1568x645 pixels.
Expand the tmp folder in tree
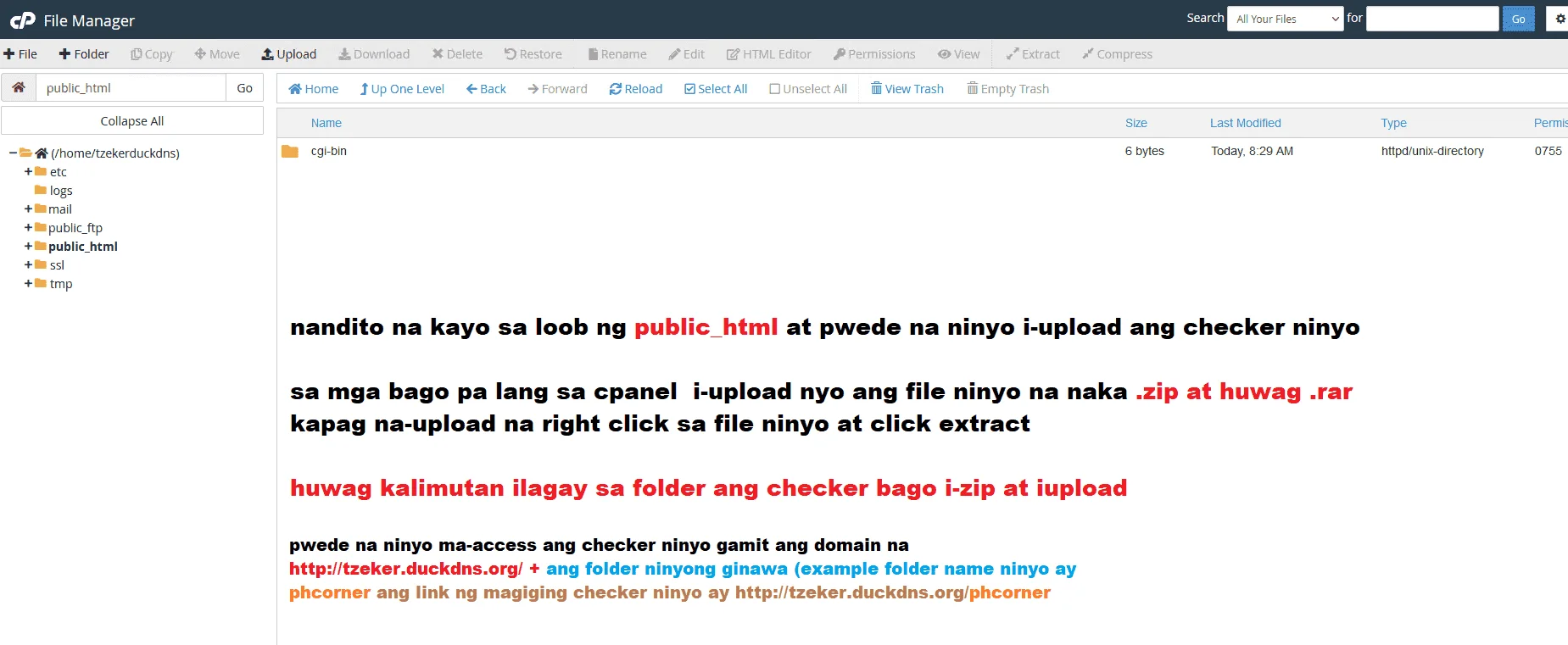point(28,284)
